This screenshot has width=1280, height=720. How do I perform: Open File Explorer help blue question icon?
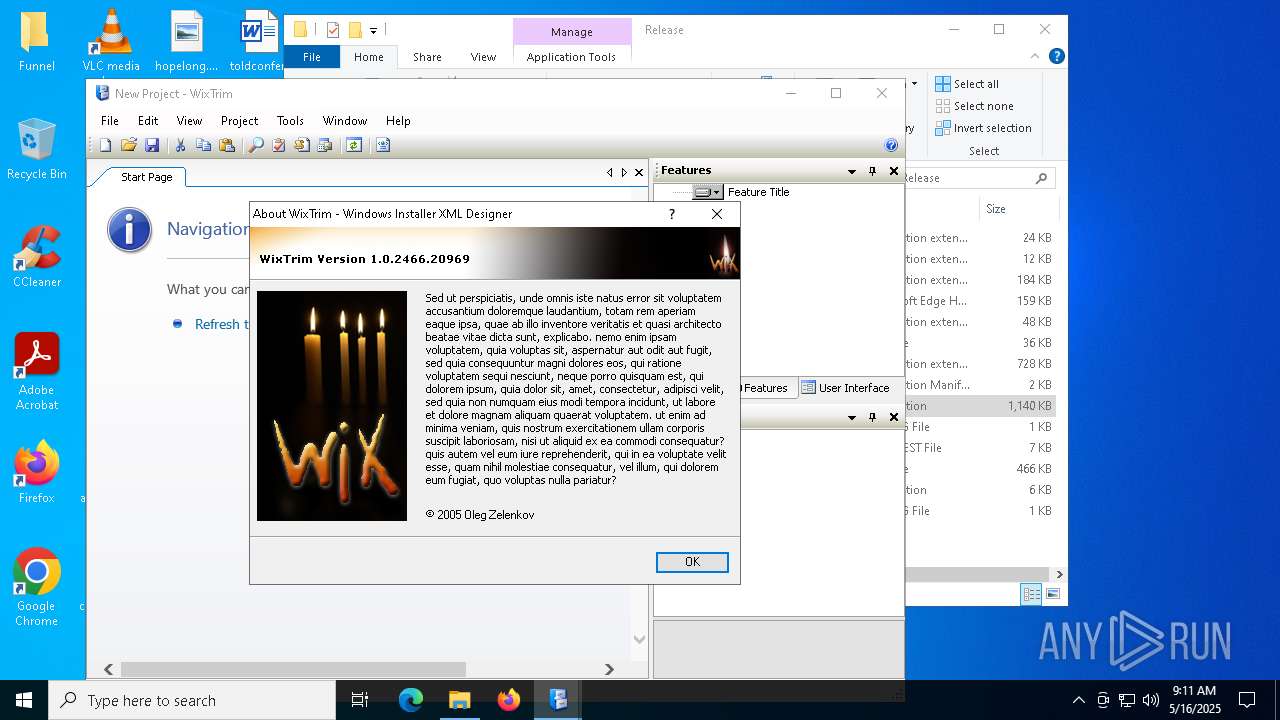coord(1056,57)
